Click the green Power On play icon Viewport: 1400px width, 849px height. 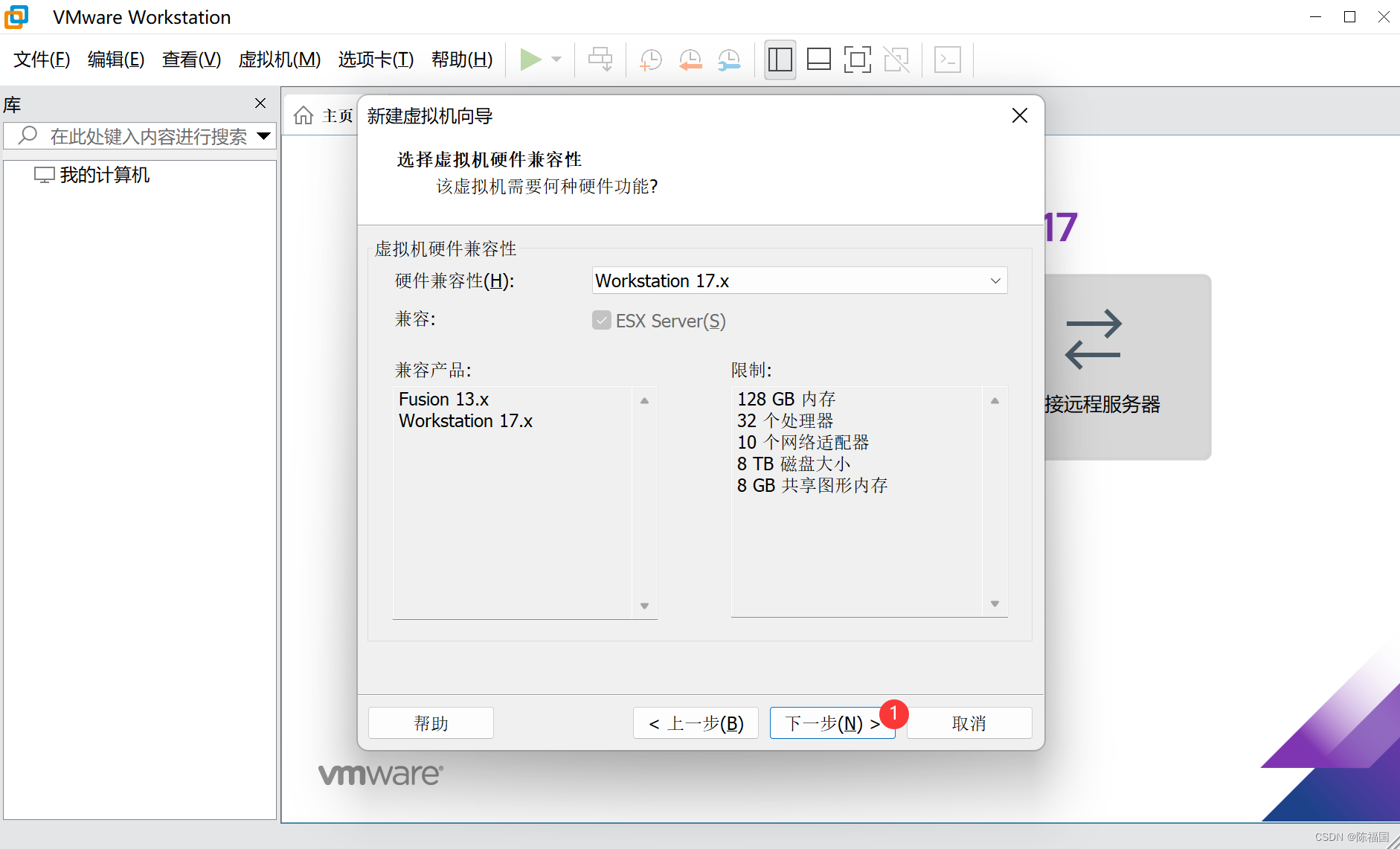click(x=530, y=60)
